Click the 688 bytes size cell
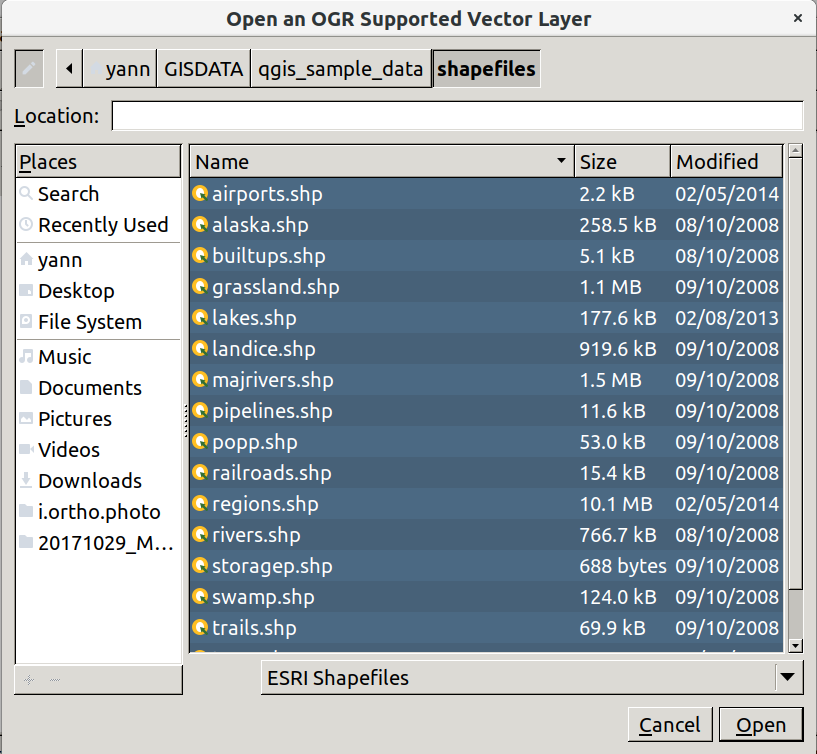The width and height of the screenshot is (817, 754). tap(623, 566)
